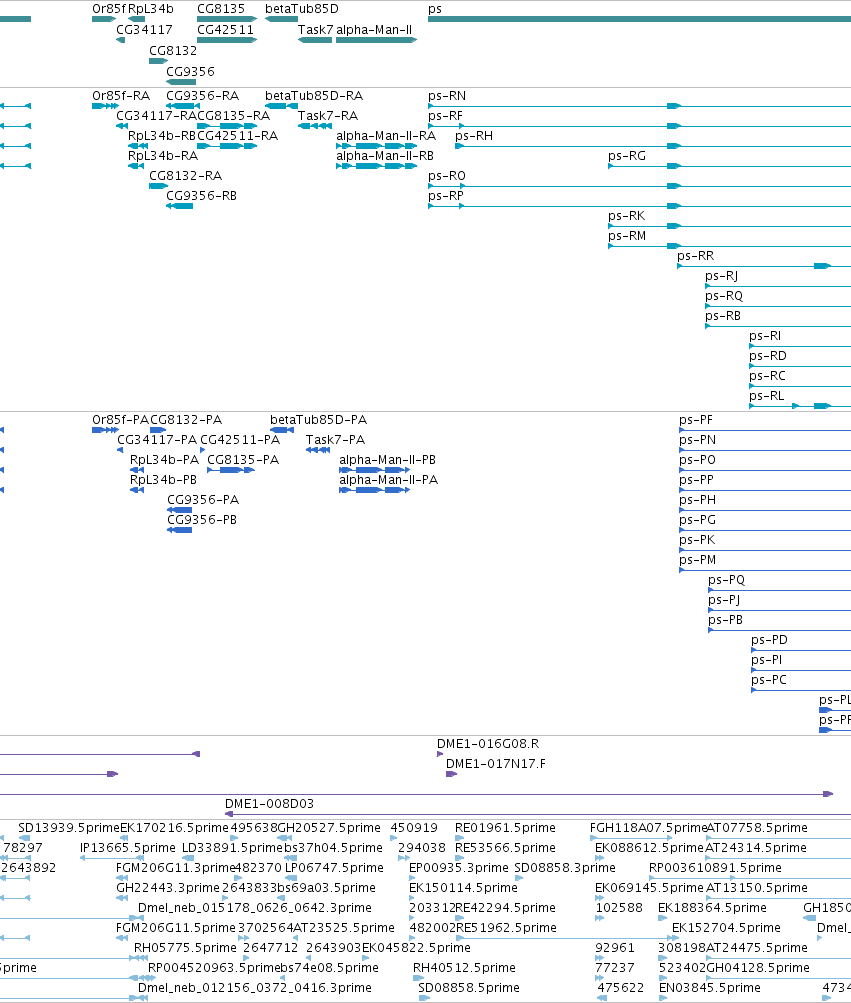The height and width of the screenshot is (1003, 851).
Task: Select the Or85f-RA transcript feature
Action: pyautogui.click(x=105, y=106)
